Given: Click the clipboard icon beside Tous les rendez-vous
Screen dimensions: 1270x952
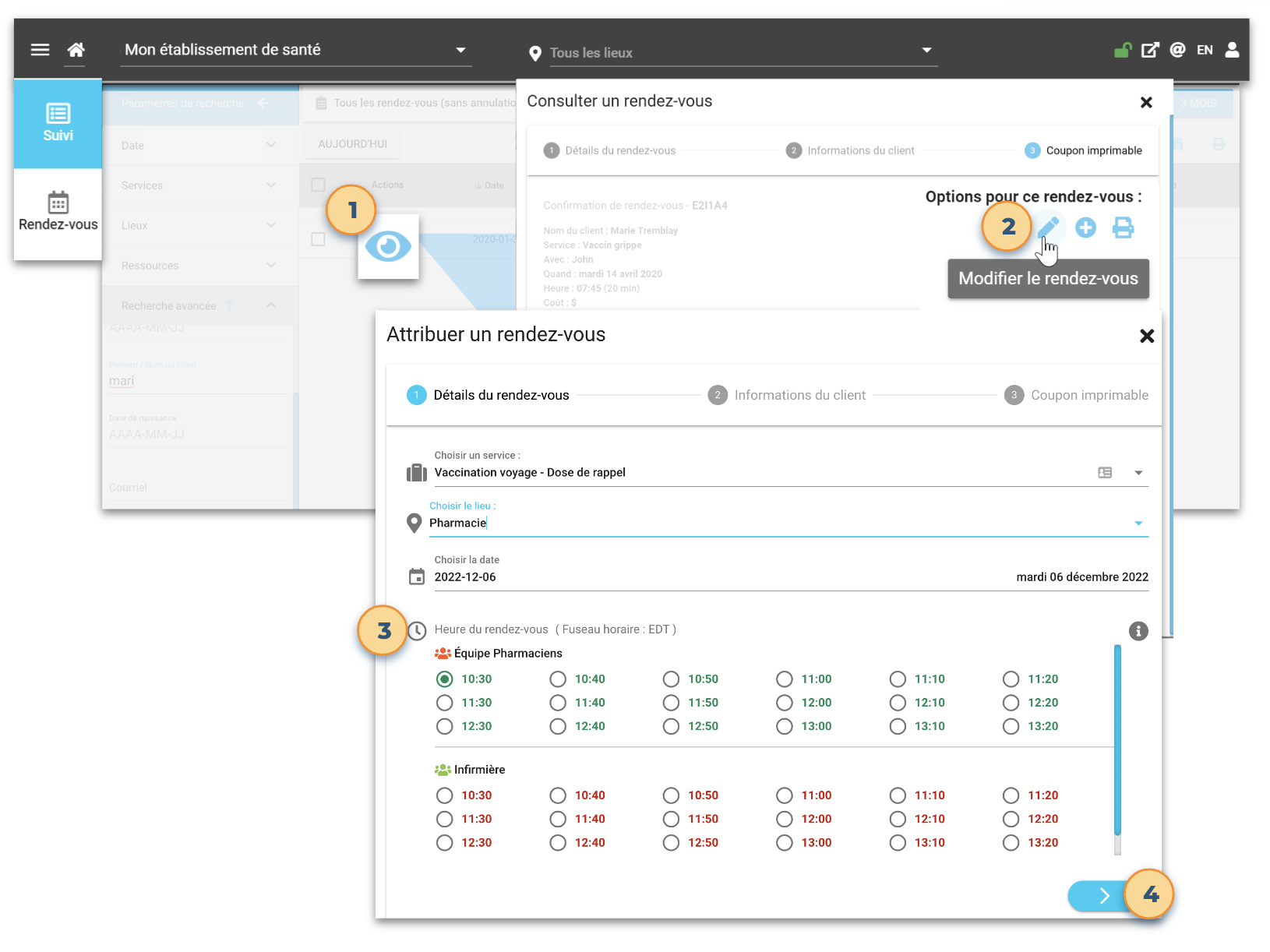Looking at the screenshot, I should pos(321,103).
